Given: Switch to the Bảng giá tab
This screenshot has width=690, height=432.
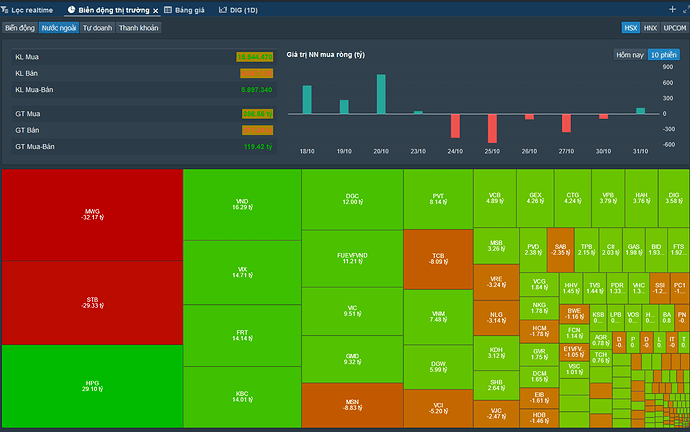Looking at the screenshot, I should (184, 10).
